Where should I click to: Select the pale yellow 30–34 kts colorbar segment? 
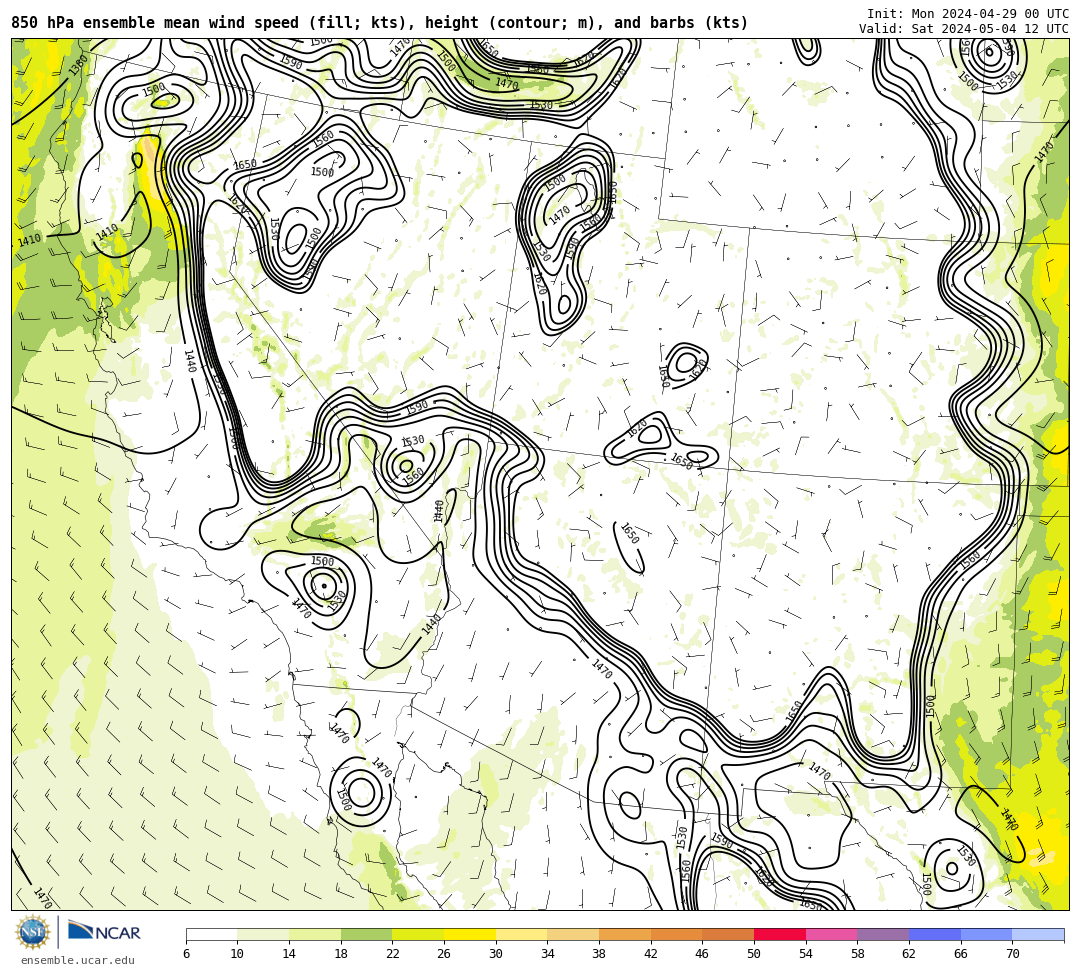point(521,934)
